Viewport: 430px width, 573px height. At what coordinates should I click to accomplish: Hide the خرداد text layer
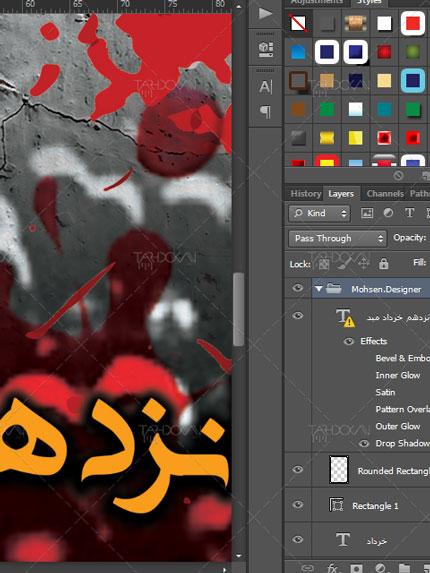click(298, 540)
